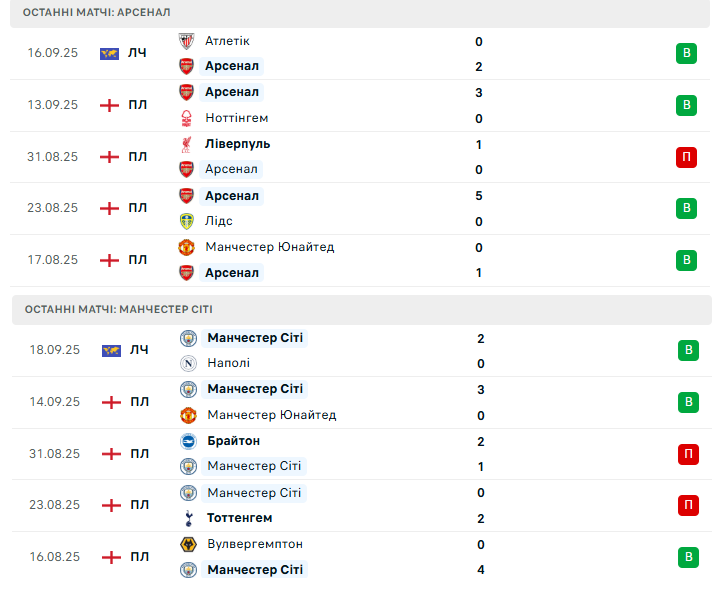Click red loss badge for Liverpool match
717x591 pixels.
686,157
